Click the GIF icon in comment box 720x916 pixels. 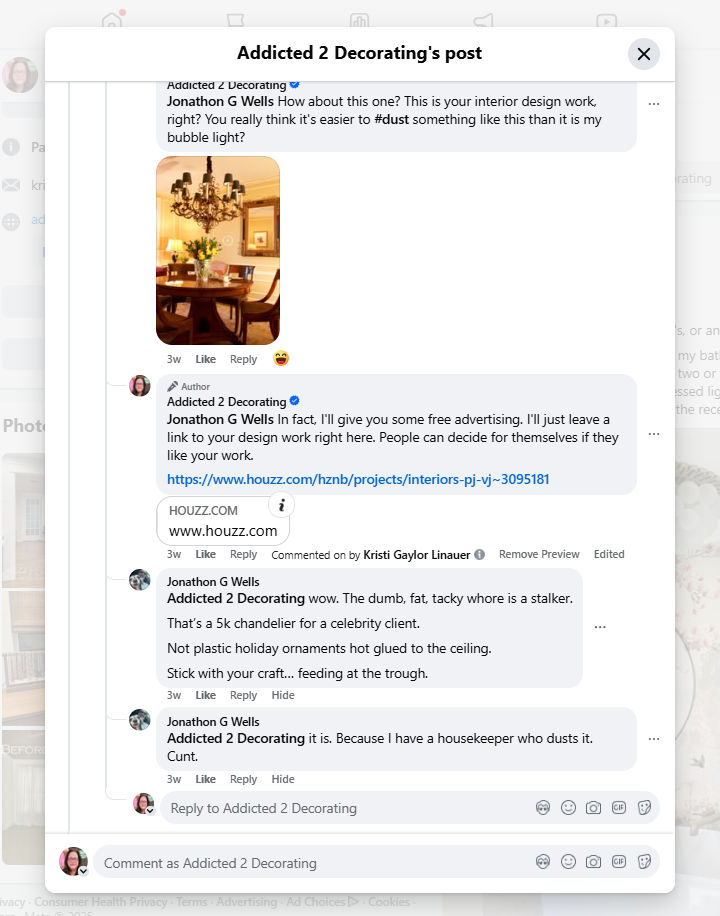(x=619, y=862)
